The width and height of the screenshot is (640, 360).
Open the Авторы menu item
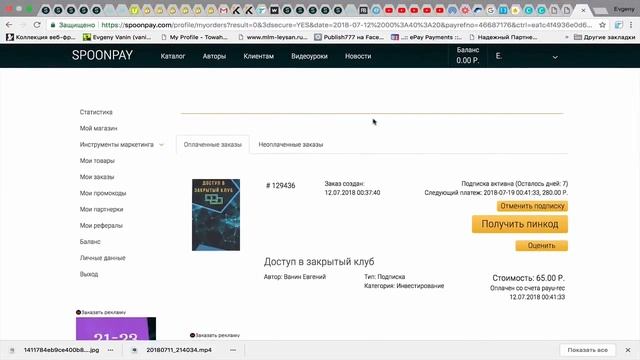214,56
